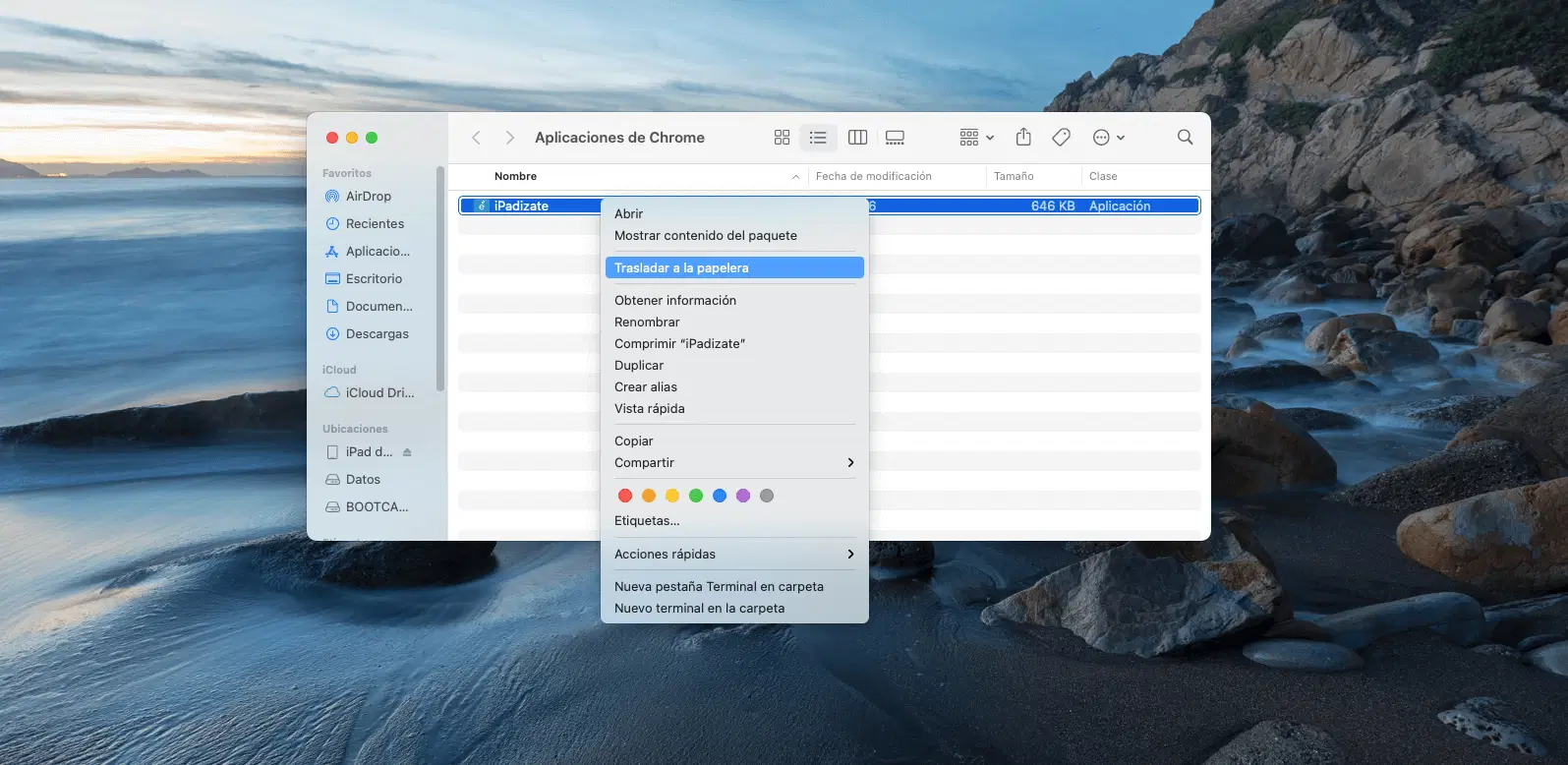Choose Renombrar in context menu
The height and width of the screenshot is (765, 1568).
point(734,322)
